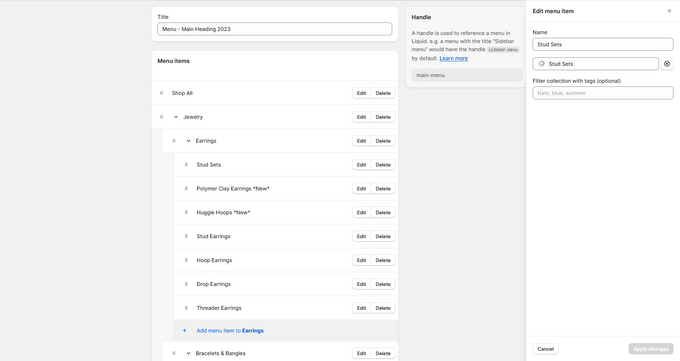Edit Polymer Clay Earrings item
This screenshot has width=680, height=361.
[361, 188]
